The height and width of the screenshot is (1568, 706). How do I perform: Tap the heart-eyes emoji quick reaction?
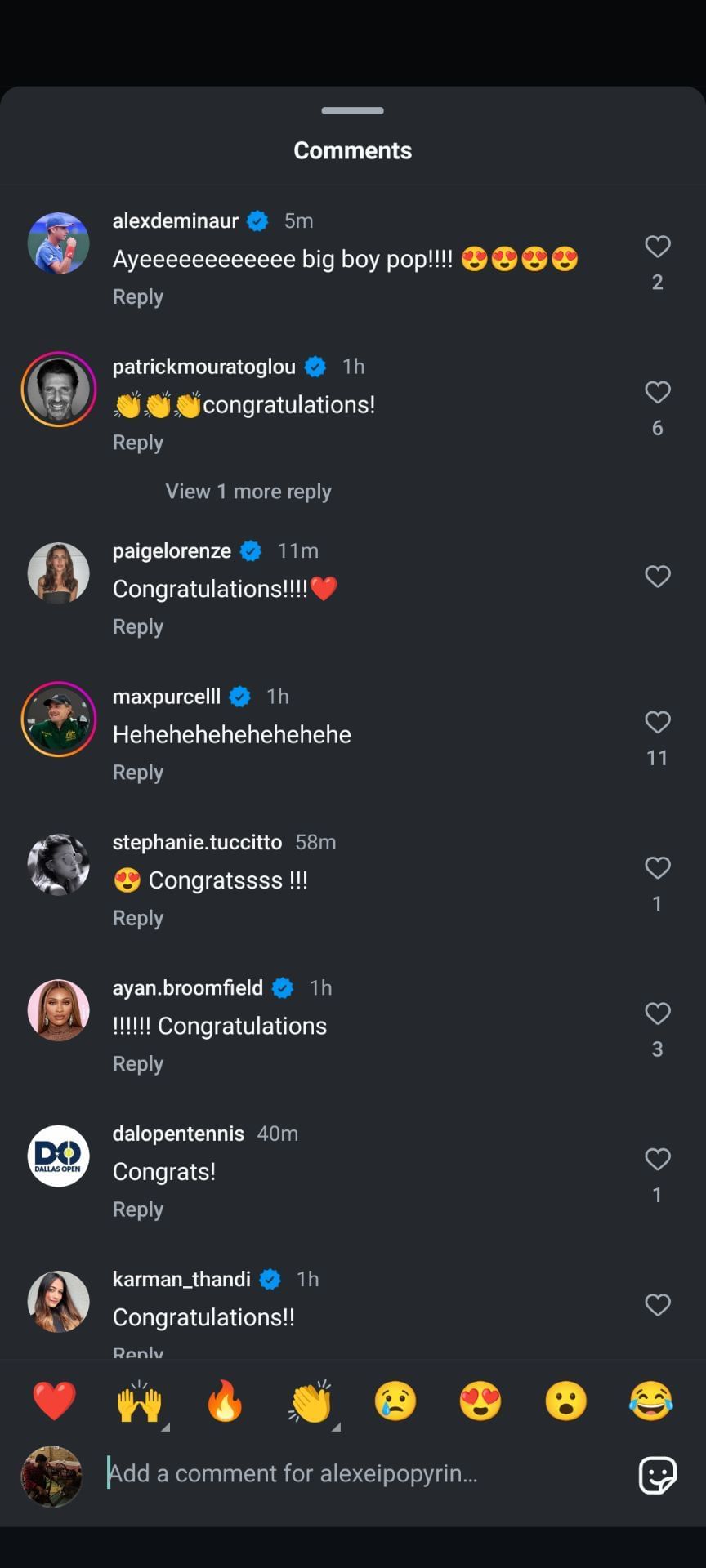480,1401
